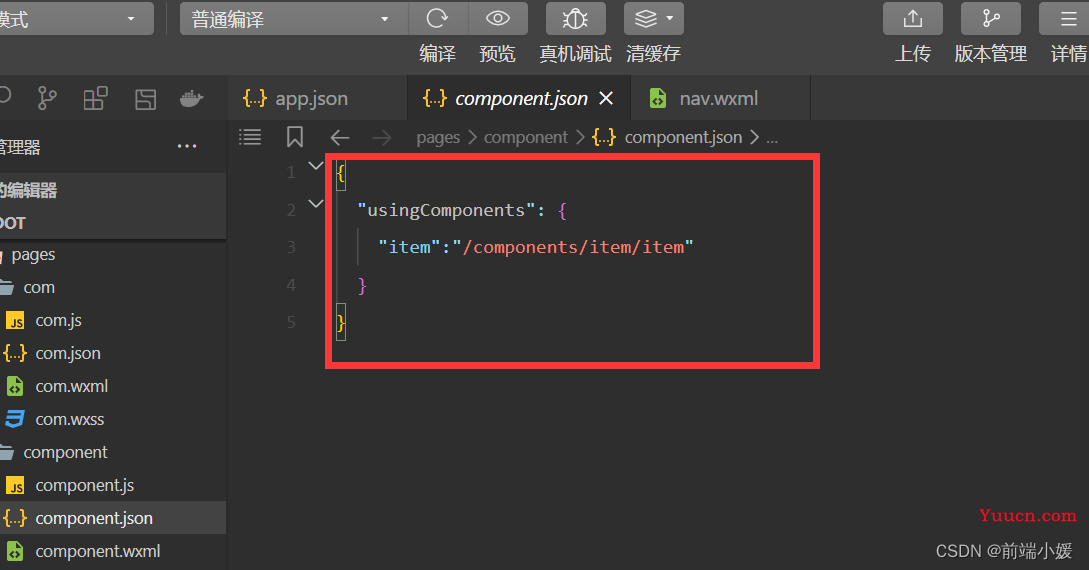Click the "item" key on line 3
The width and height of the screenshot is (1089, 570).
pyautogui.click(x=410, y=247)
